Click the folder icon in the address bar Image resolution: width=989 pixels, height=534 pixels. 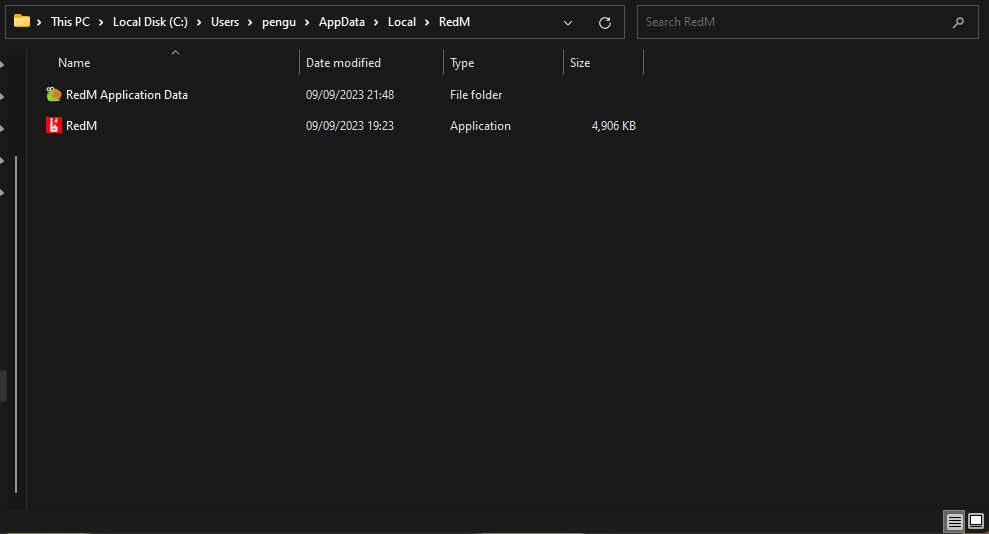point(22,21)
